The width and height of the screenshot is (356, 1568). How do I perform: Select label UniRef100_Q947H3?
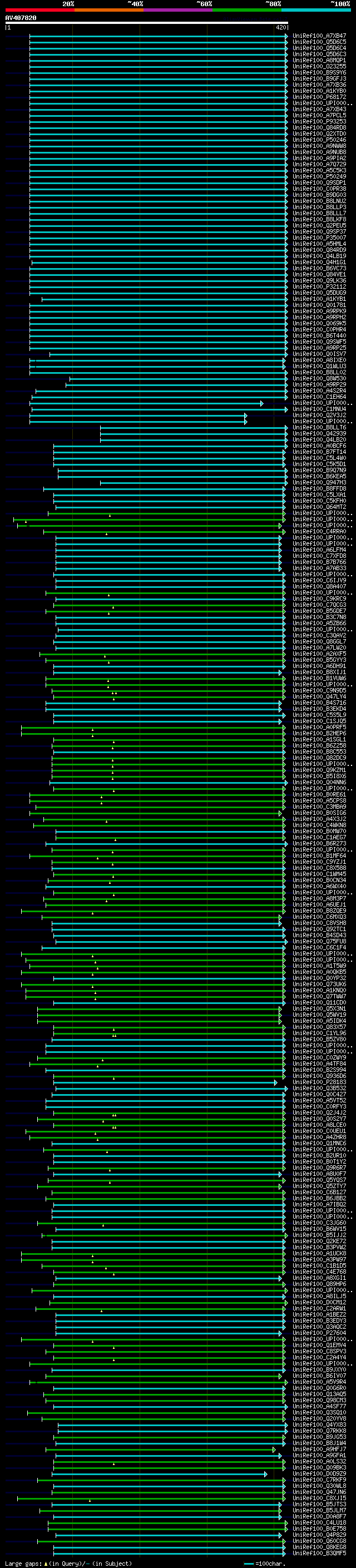click(319, 482)
